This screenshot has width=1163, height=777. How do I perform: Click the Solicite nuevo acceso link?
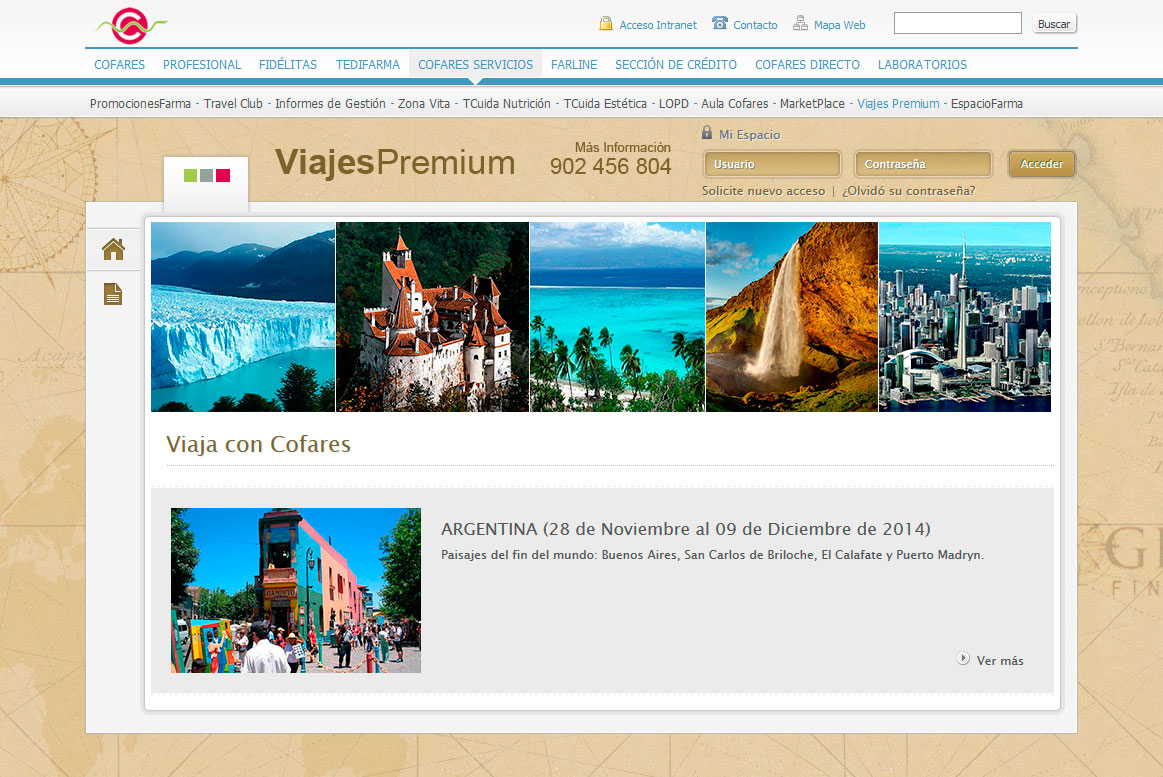(763, 190)
